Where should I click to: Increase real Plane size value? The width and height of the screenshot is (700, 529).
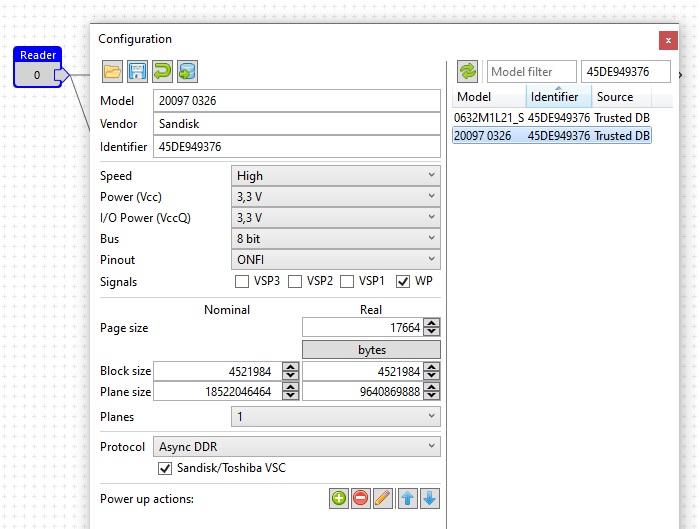click(431, 387)
